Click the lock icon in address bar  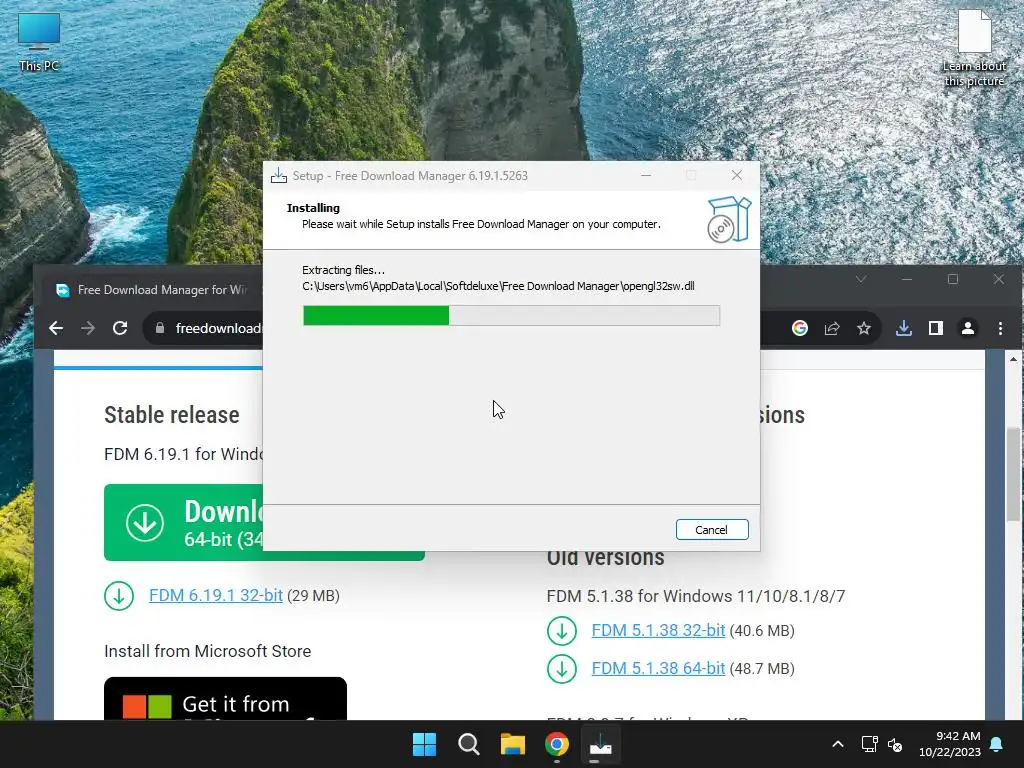(160, 328)
